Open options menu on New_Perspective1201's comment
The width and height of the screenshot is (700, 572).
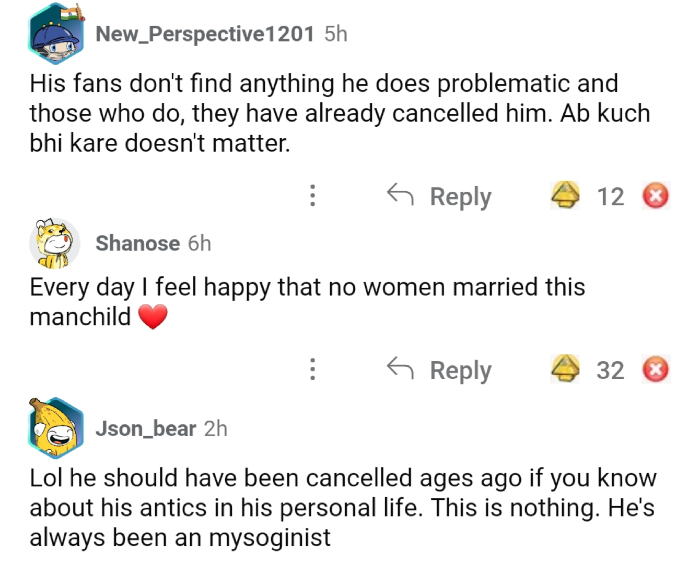point(313,196)
